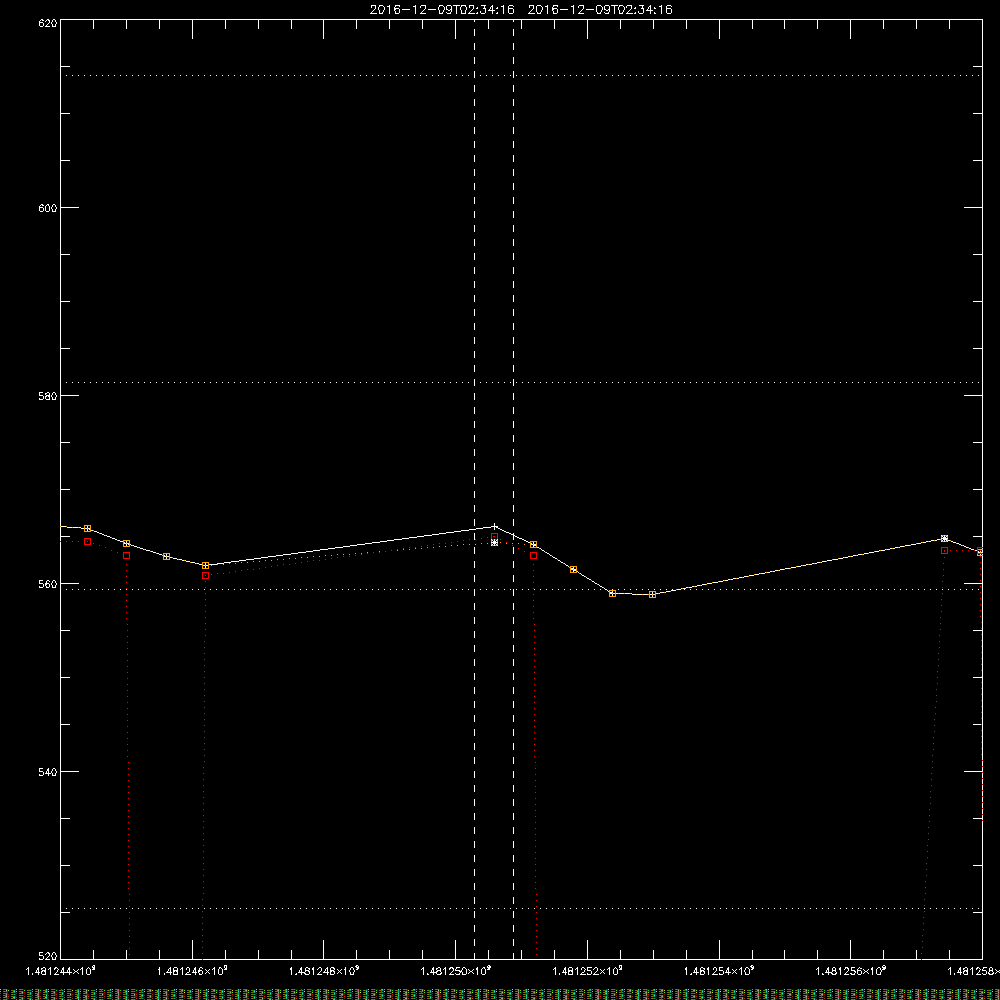The width and height of the screenshot is (1000, 1000).
Task: Click the y-axis label 600
Action: coord(48,208)
